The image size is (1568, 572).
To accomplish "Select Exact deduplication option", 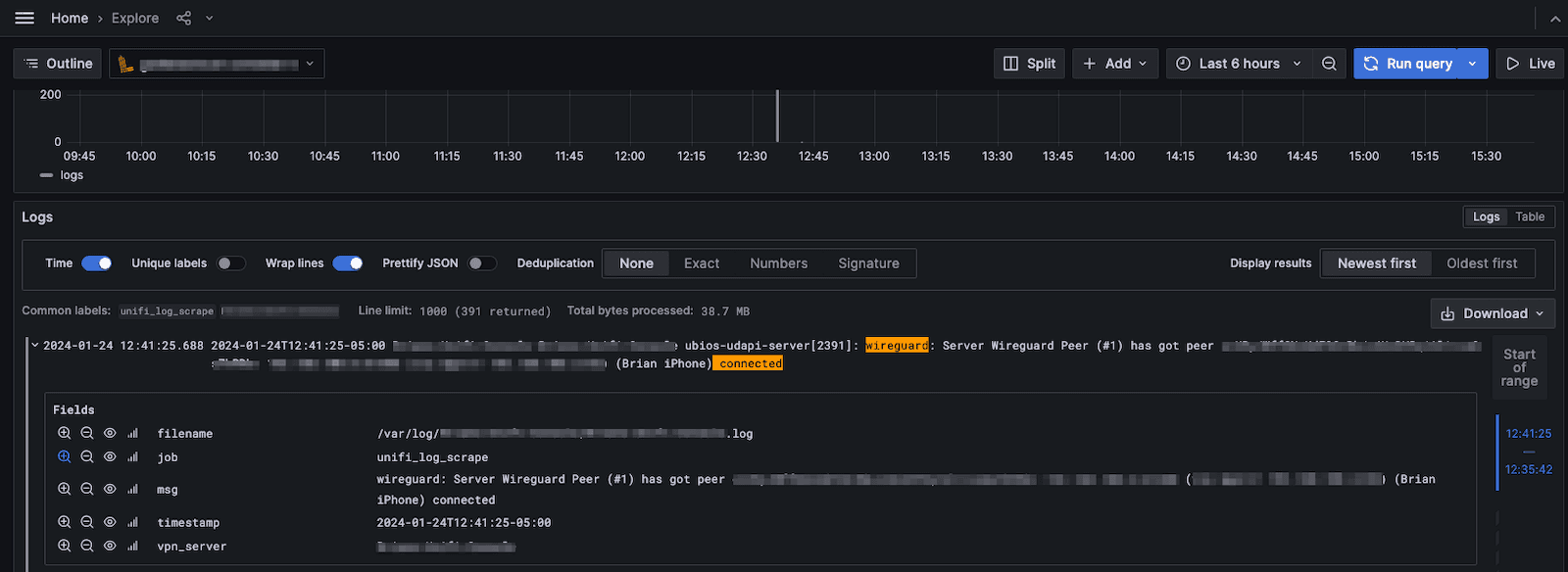I will [702, 263].
